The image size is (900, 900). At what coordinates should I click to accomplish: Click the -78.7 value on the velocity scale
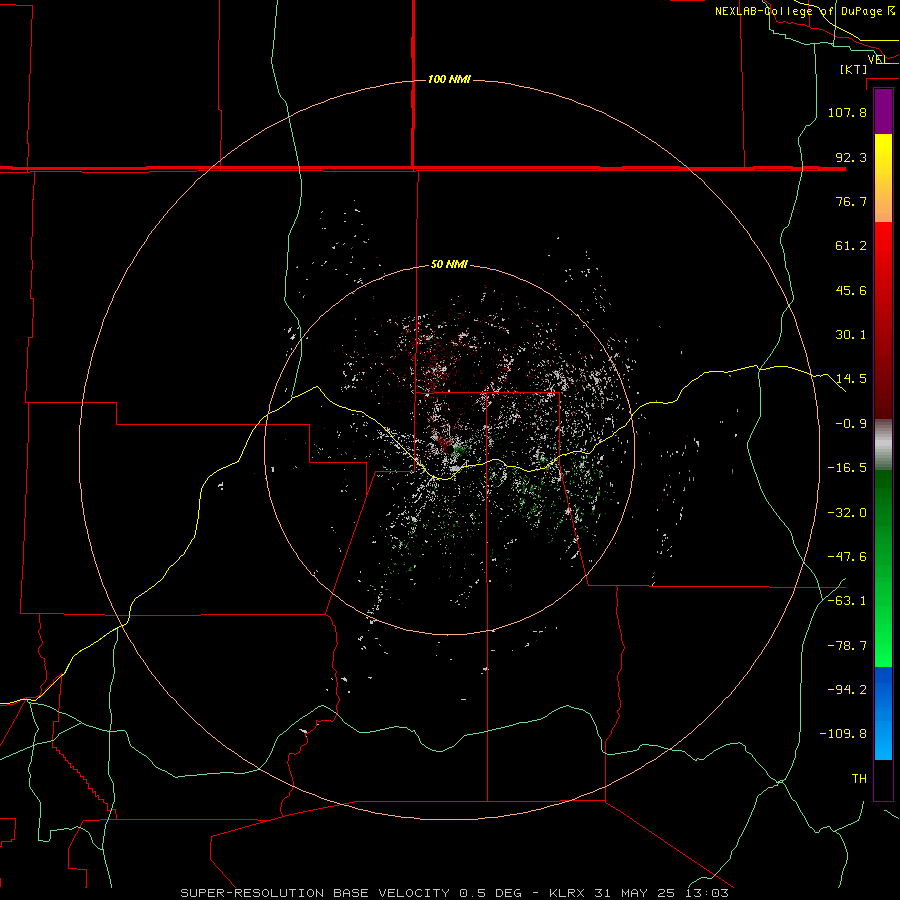coord(847,646)
